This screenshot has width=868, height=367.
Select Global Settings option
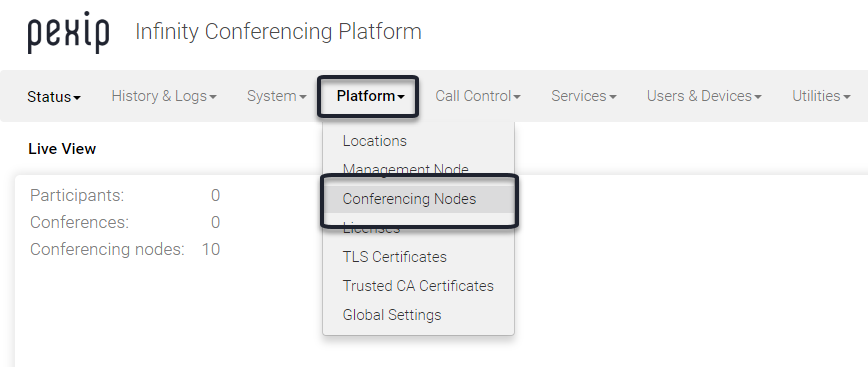392,314
